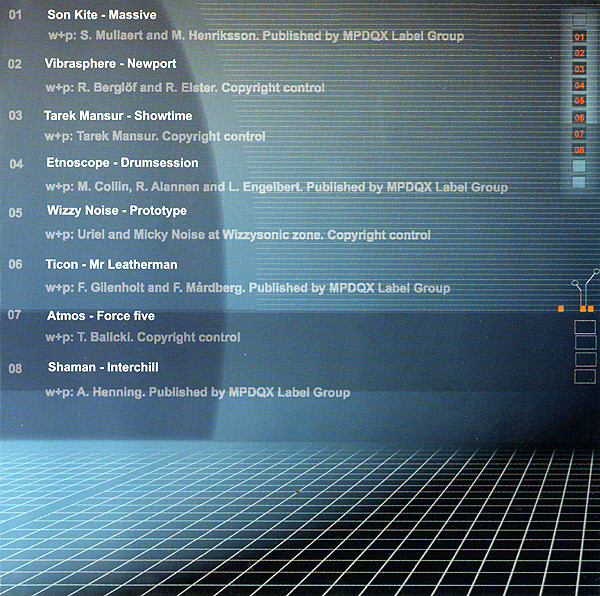Select track Shaman - Interchill

104,367
